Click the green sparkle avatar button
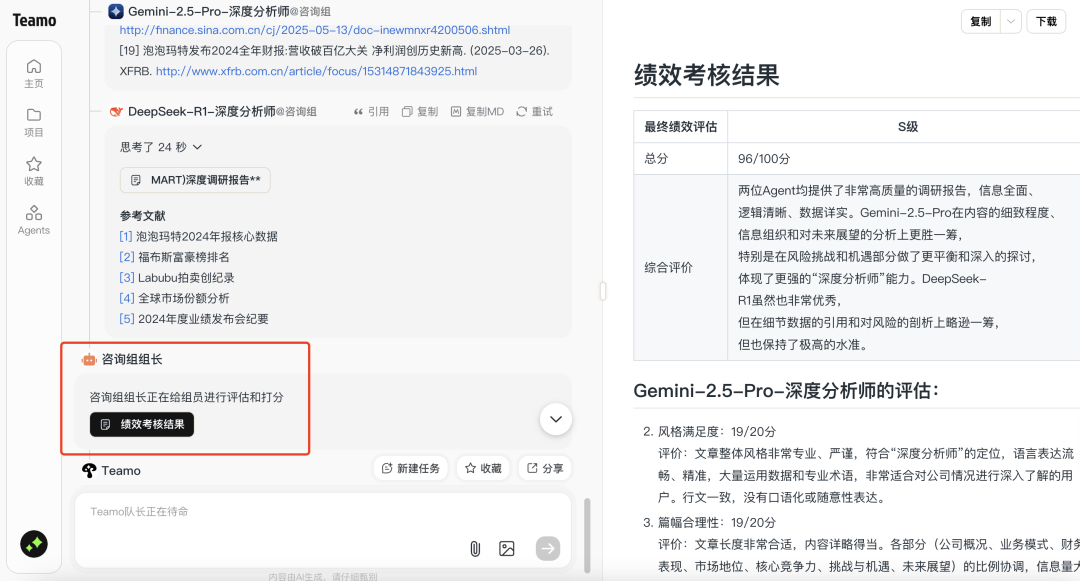The width and height of the screenshot is (1080, 581). pos(34,544)
